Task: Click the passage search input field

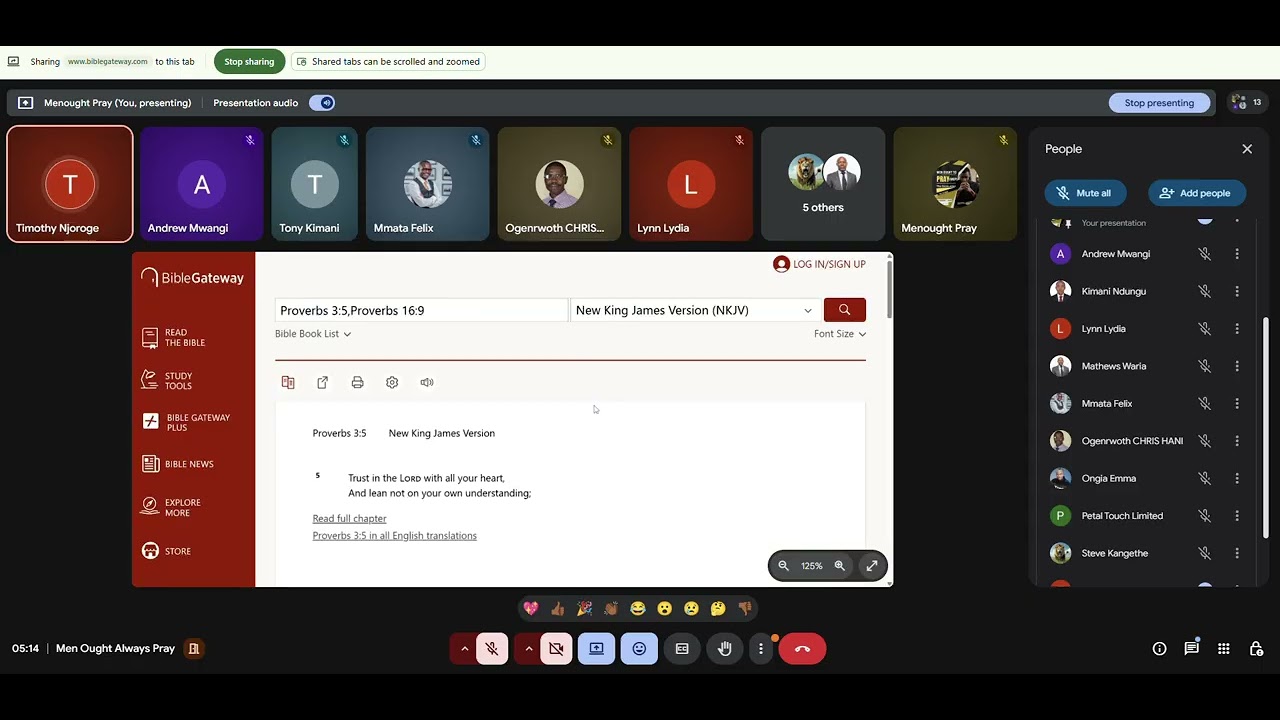Action: point(421,310)
